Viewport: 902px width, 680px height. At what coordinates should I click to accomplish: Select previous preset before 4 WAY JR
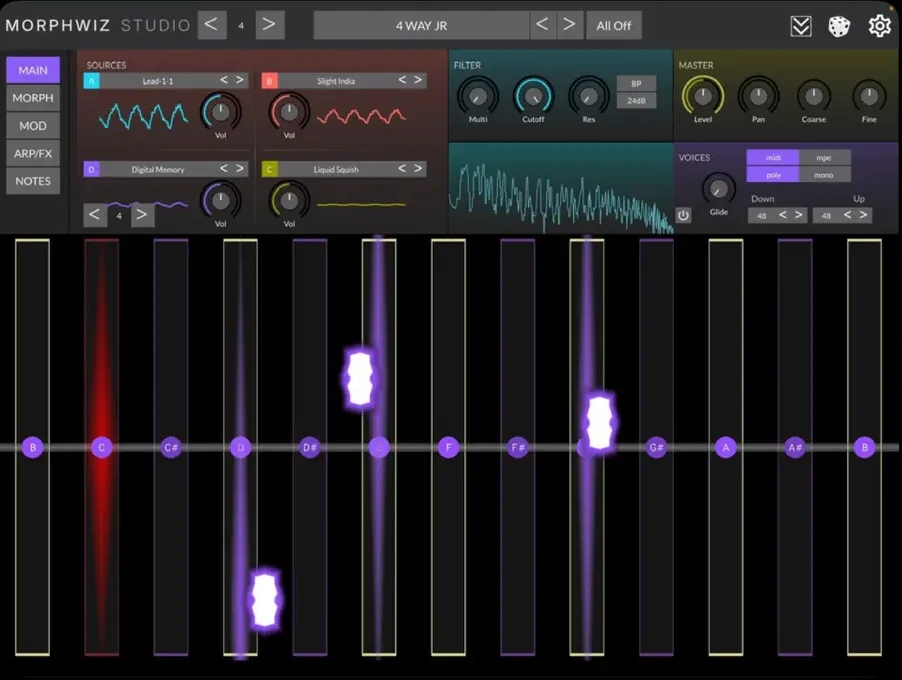pyautogui.click(x=542, y=25)
